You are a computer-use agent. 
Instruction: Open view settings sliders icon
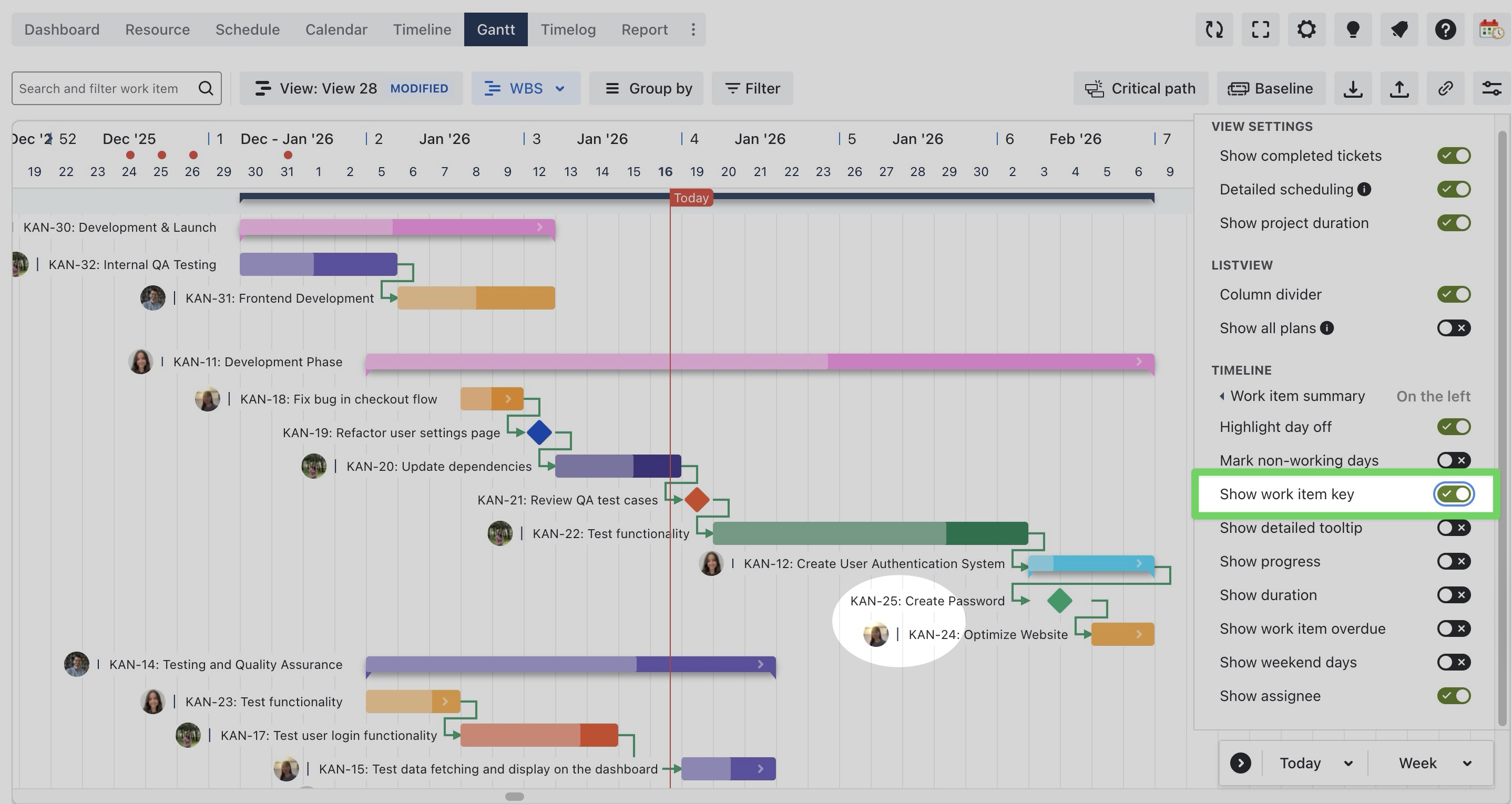click(1491, 89)
